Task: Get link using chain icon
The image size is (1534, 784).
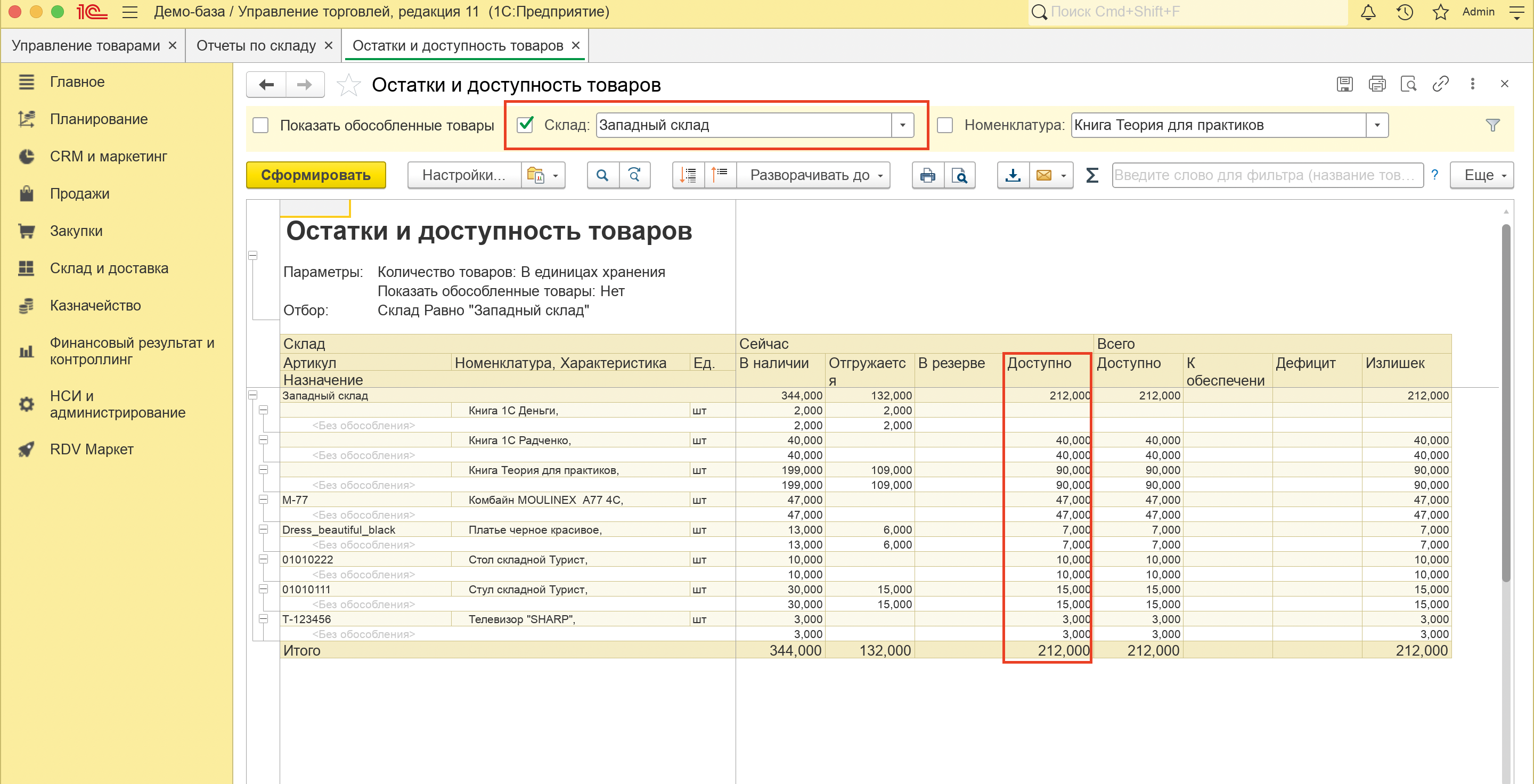Action: pos(1440,84)
